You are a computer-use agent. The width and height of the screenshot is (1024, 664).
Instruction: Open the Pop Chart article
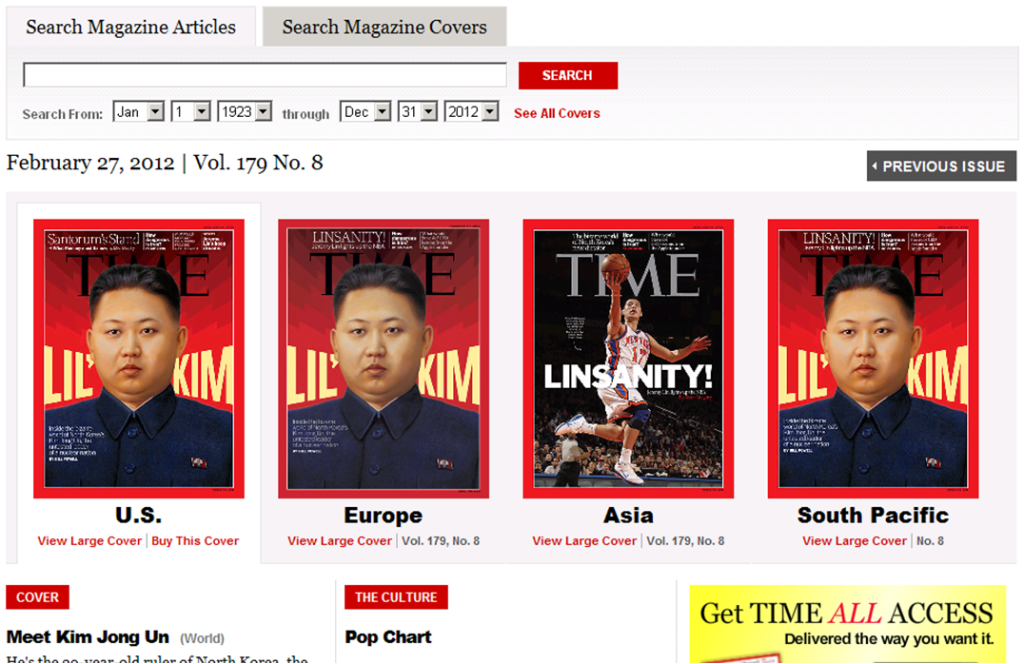pyautogui.click(x=388, y=637)
